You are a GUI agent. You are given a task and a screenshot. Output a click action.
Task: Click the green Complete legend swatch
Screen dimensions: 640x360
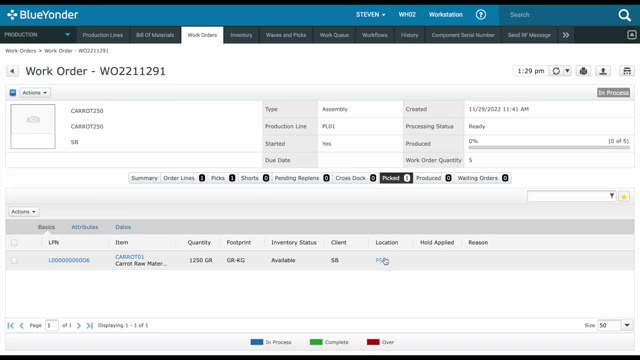point(316,342)
